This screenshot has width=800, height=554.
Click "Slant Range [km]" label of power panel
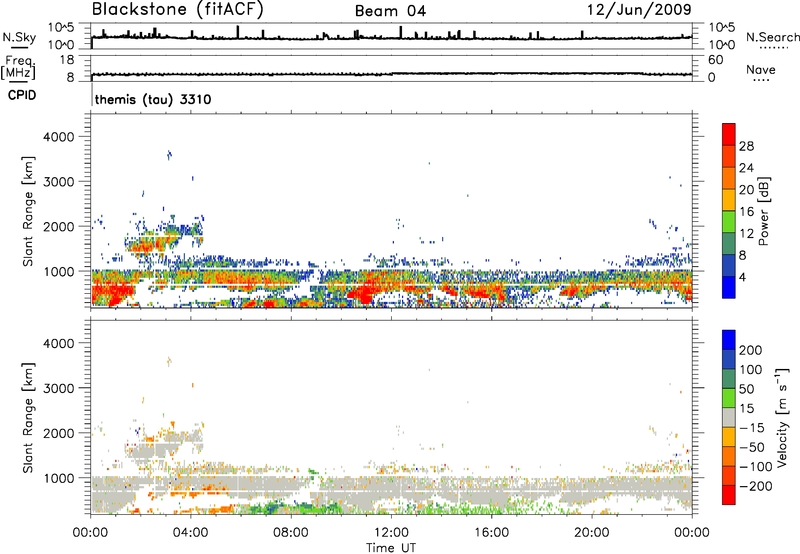[x=28, y=211]
